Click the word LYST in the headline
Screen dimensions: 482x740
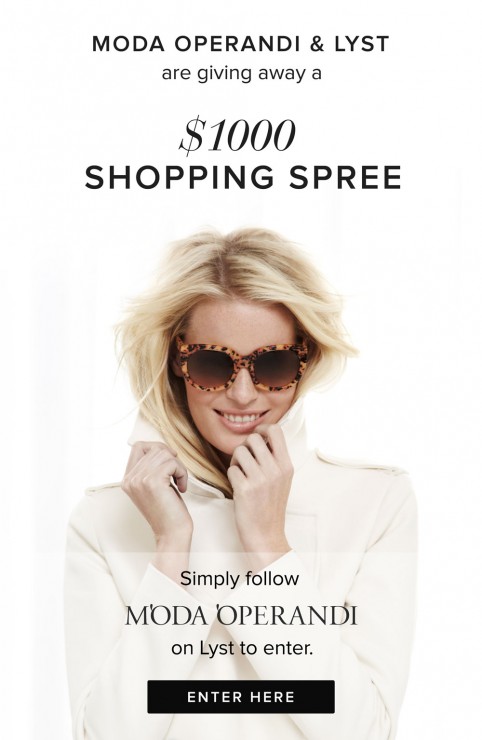(362, 44)
